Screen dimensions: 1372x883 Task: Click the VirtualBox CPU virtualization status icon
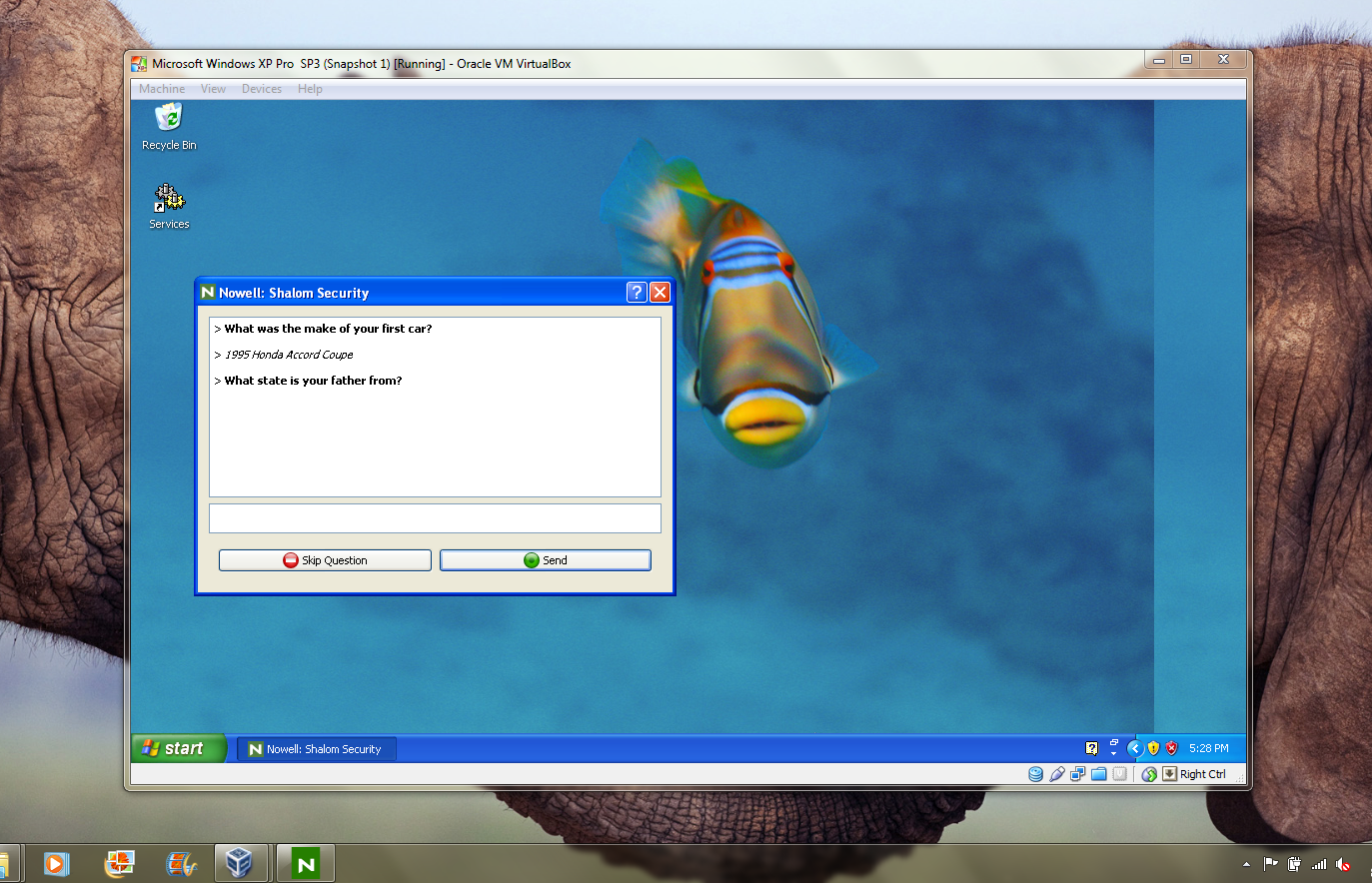(x=1119, y=774)
